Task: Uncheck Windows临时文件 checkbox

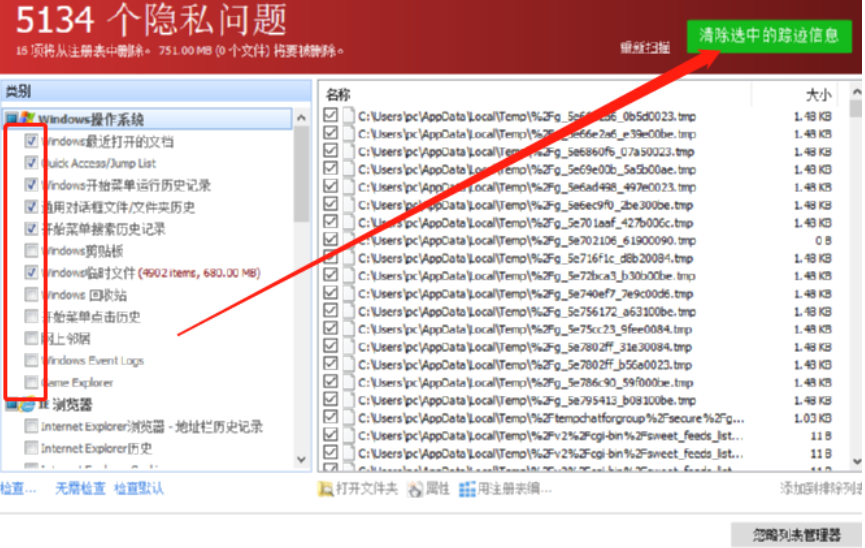Action: tap(31, 272)
